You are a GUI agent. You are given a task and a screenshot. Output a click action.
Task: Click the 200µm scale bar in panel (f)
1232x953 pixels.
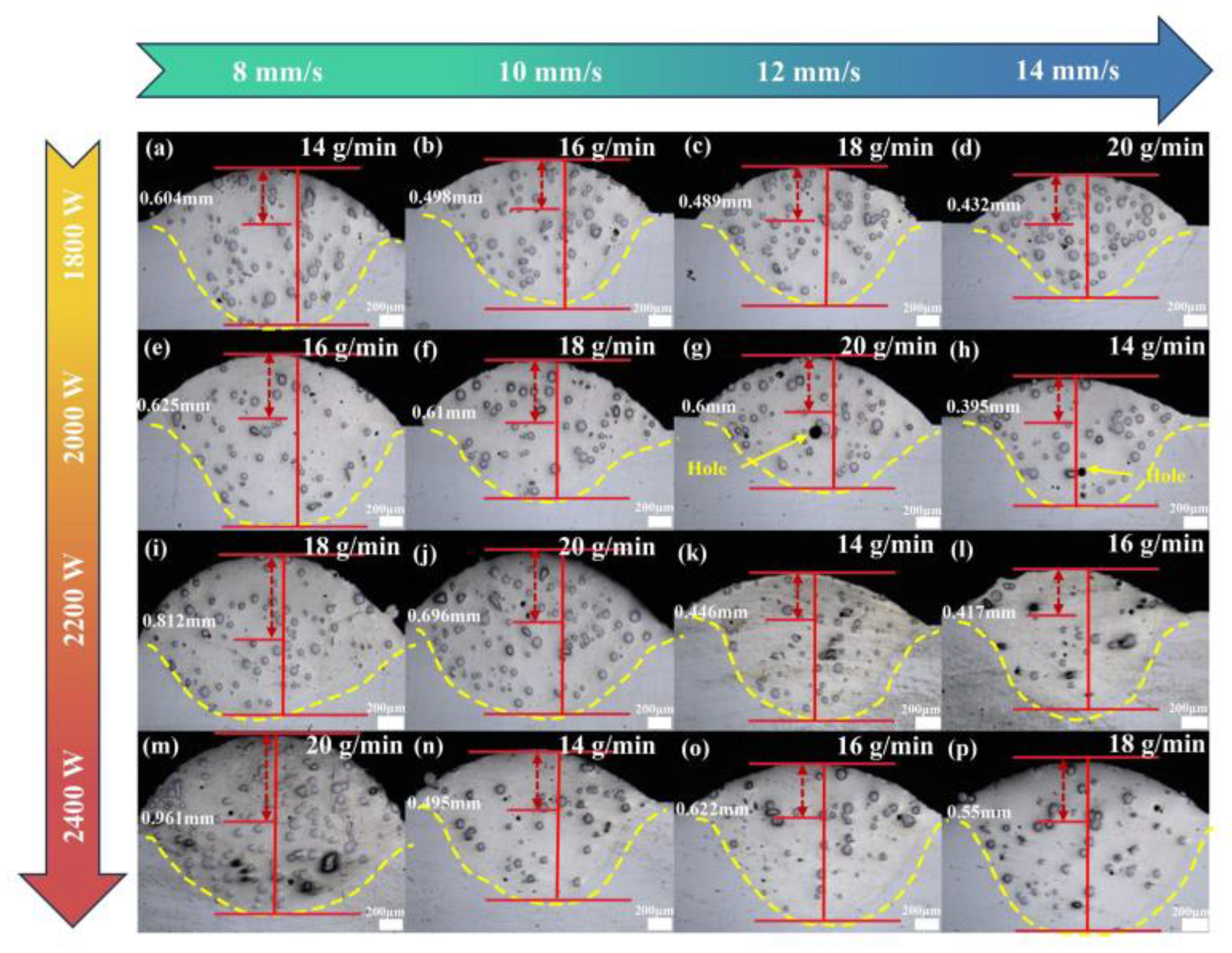click(x=659, y=520)
